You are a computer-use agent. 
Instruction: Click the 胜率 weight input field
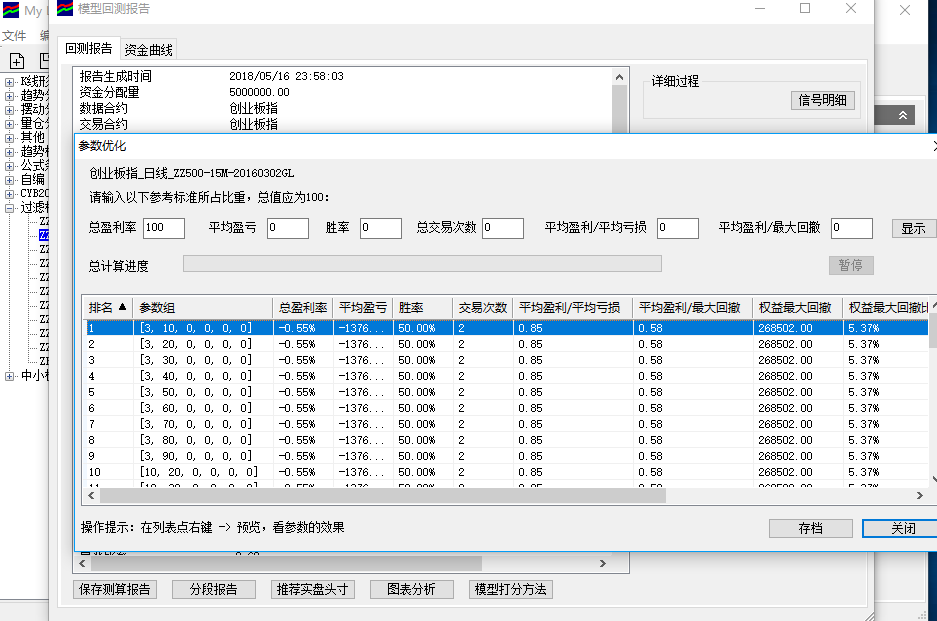pos(380,228)
